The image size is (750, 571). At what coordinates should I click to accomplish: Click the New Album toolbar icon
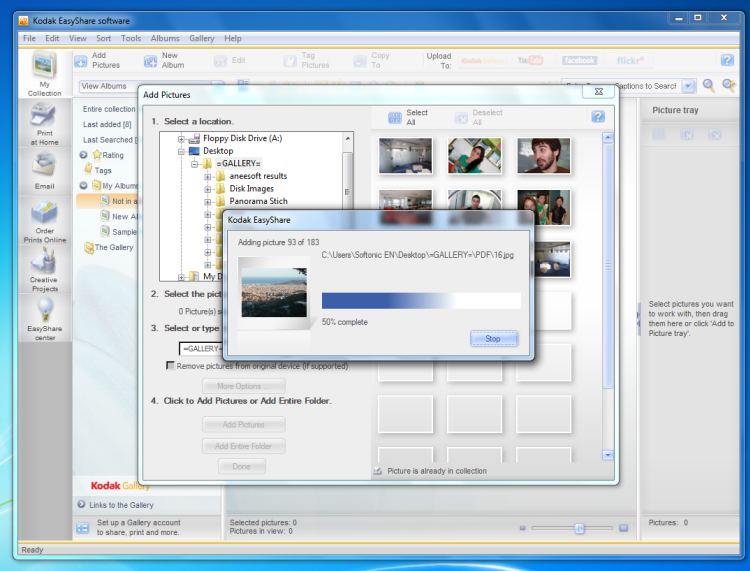[150, 61]
